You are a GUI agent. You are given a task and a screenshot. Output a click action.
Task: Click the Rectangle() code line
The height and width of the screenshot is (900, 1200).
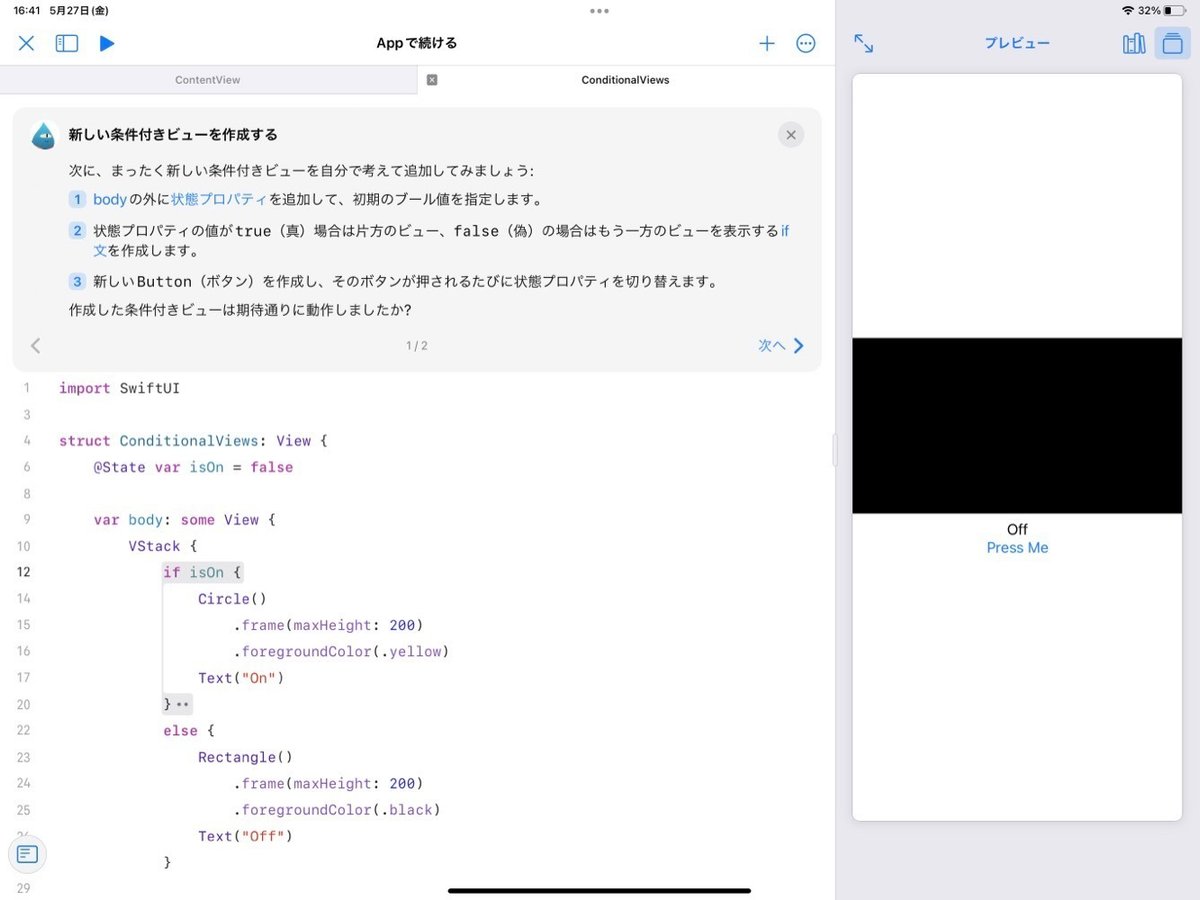[245, 757]
